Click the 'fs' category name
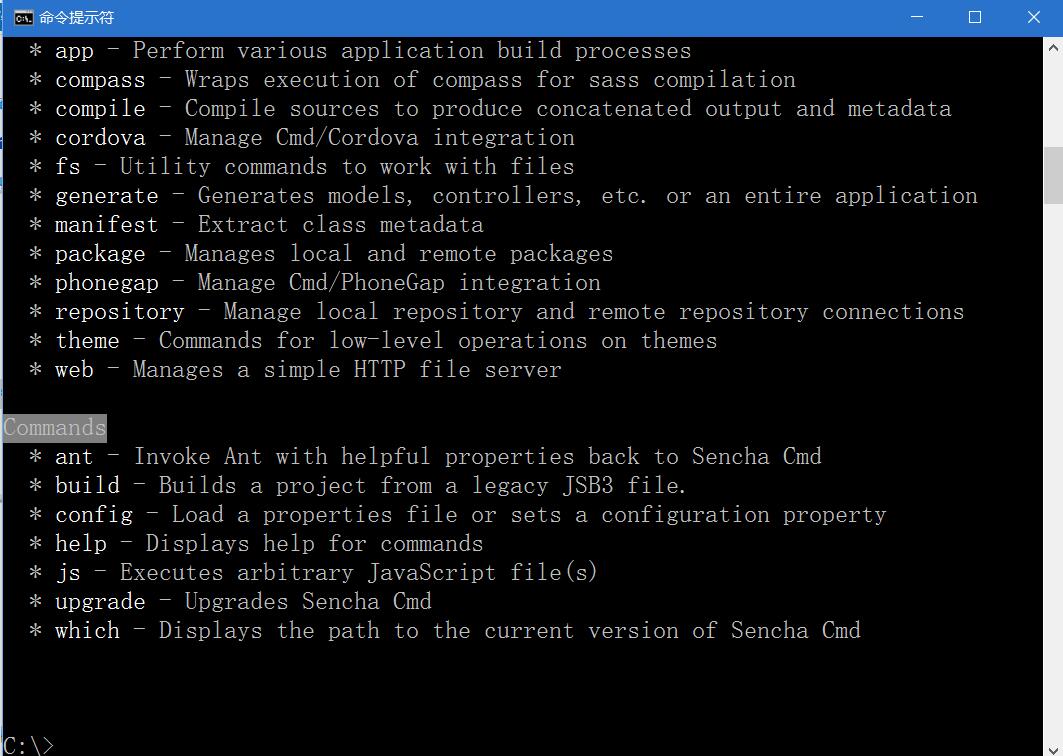 67,167
